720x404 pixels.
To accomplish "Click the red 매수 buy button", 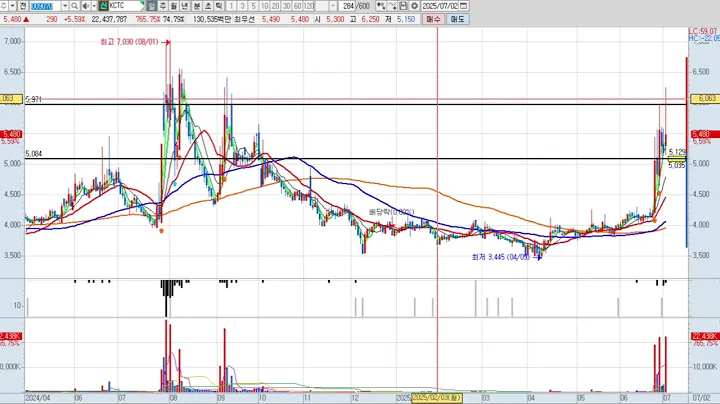I will pyautogui.click(x=433, y=19).
